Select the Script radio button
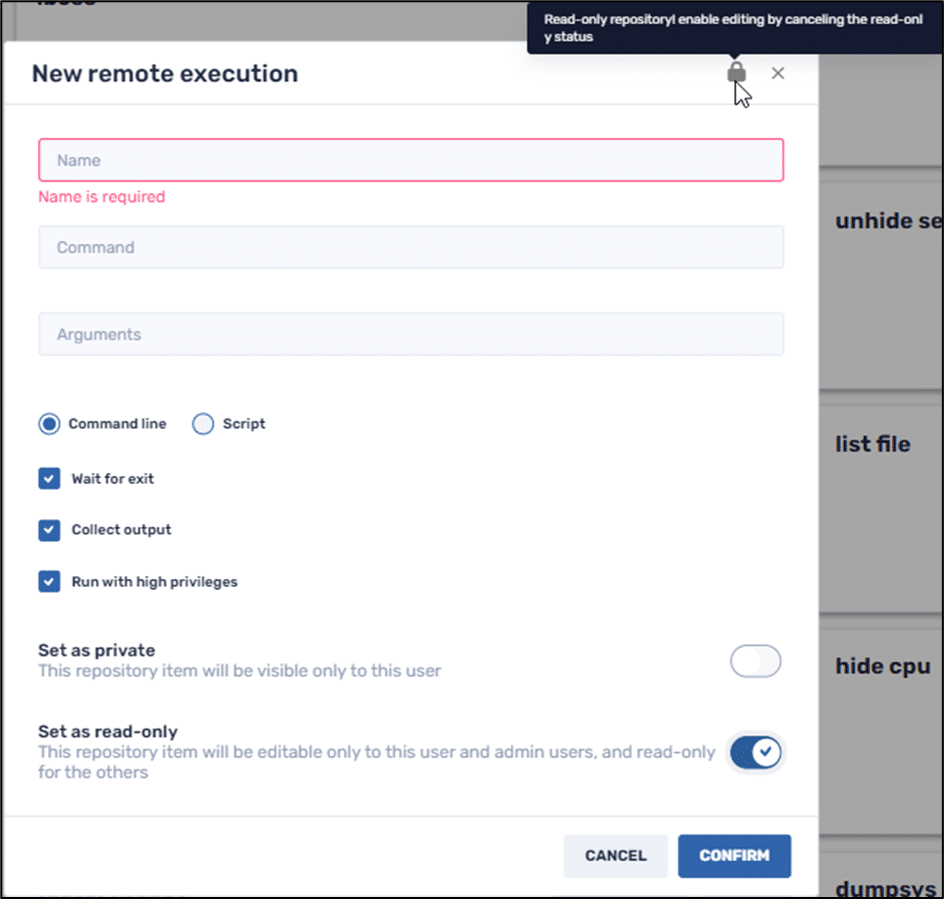944x899 pixels. tap(203, 424)
